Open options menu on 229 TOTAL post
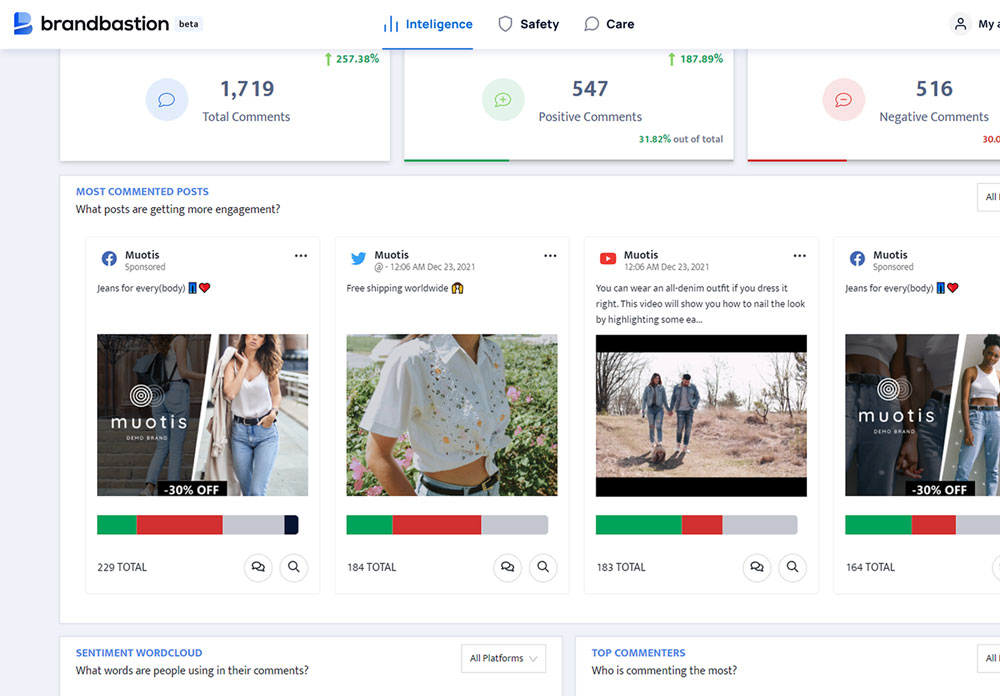Screen dimensions: 1000x696 pyautogui.click(x=300, y=255)
